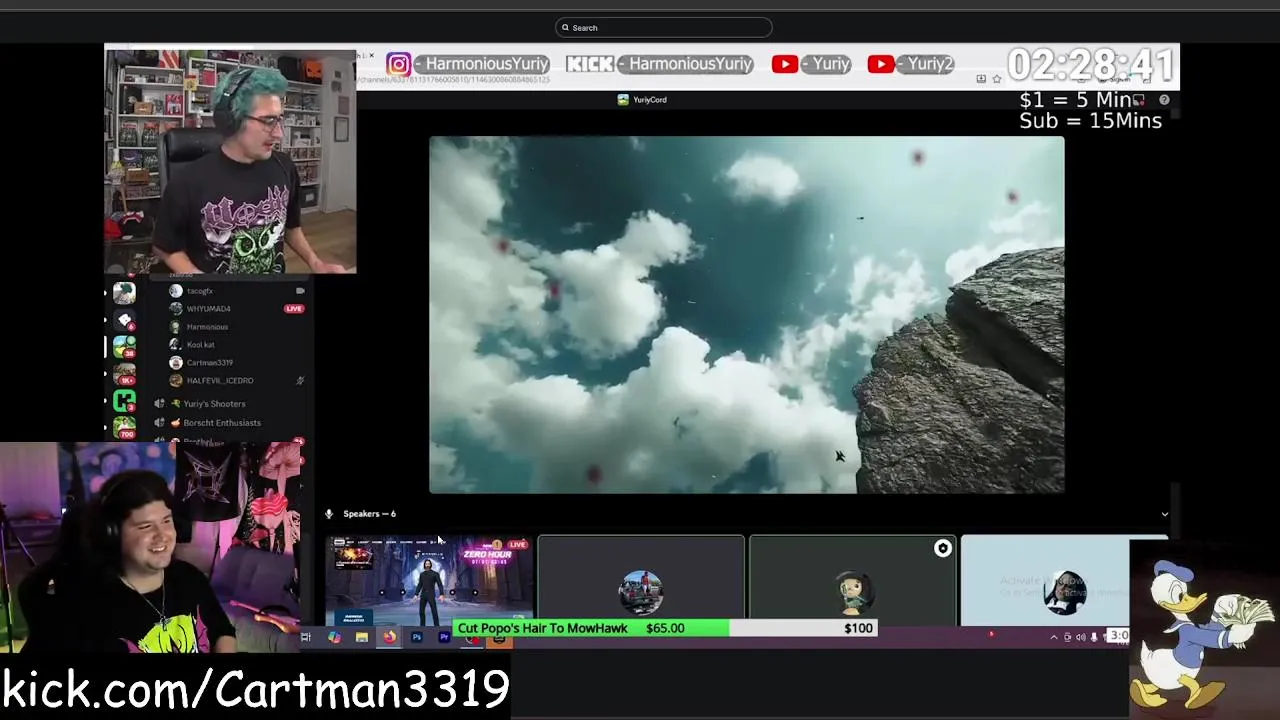
Task: Click the YouTube Yuriy2 overlay label
Action: (911, 64)
